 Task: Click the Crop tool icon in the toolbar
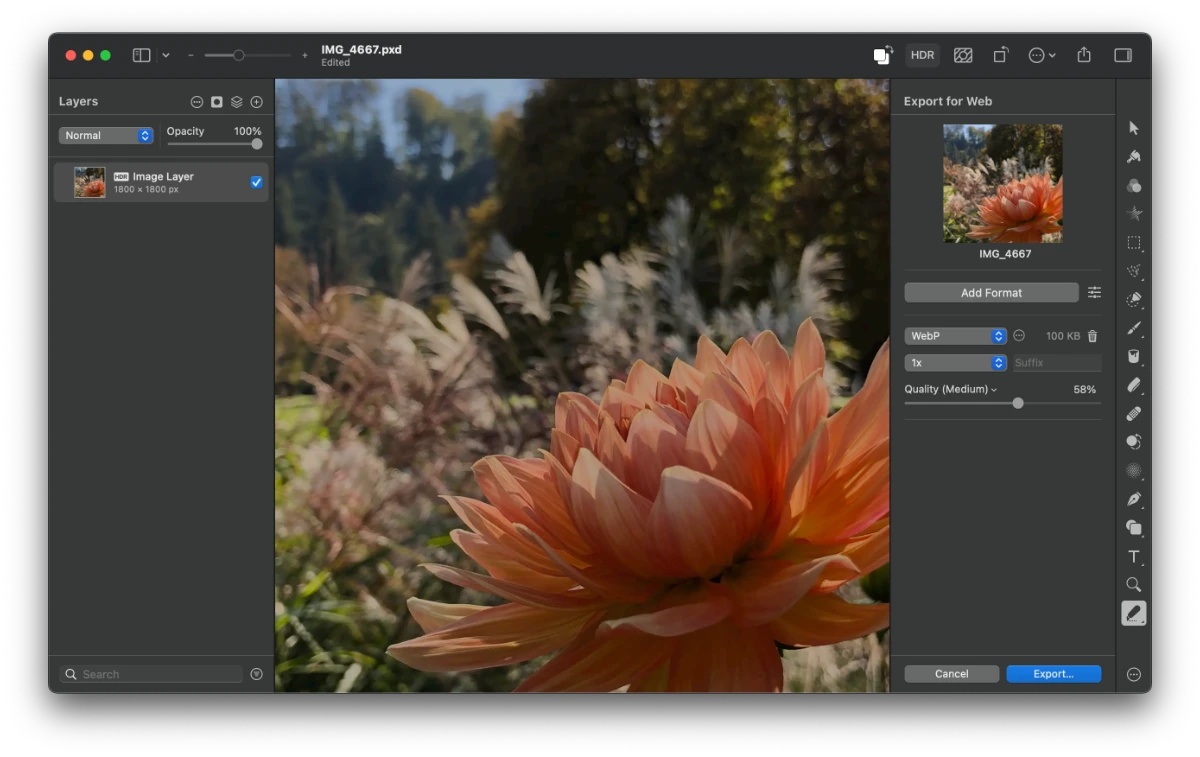coord(1001,55)
